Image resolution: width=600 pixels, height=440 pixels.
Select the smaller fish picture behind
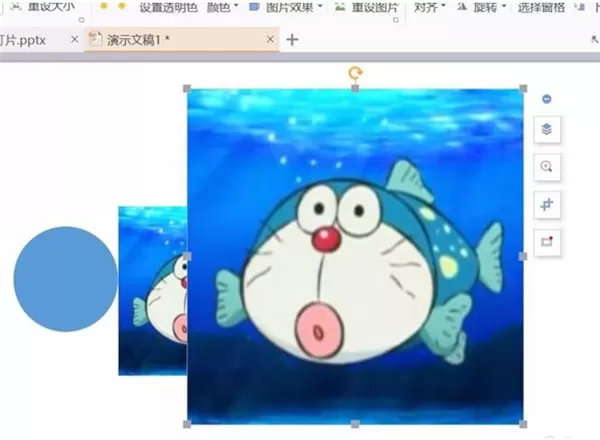pyautogui.click(x=152, y=291)
